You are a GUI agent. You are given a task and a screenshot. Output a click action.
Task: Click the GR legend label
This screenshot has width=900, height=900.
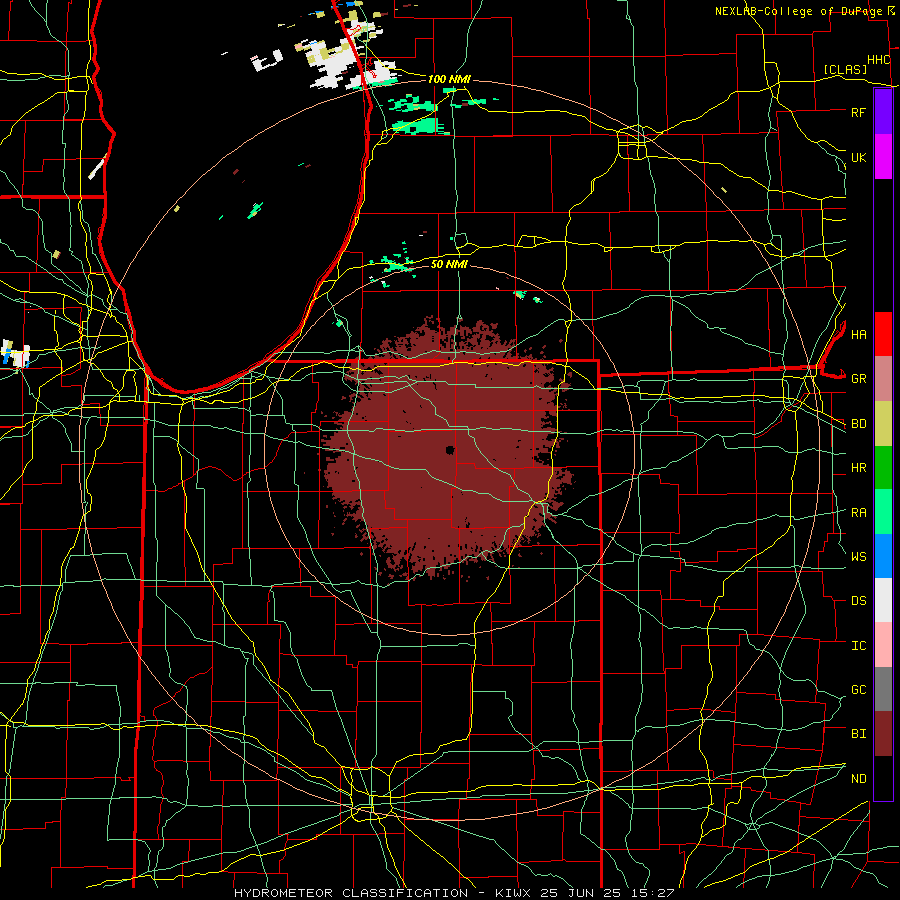pos(858,379)
